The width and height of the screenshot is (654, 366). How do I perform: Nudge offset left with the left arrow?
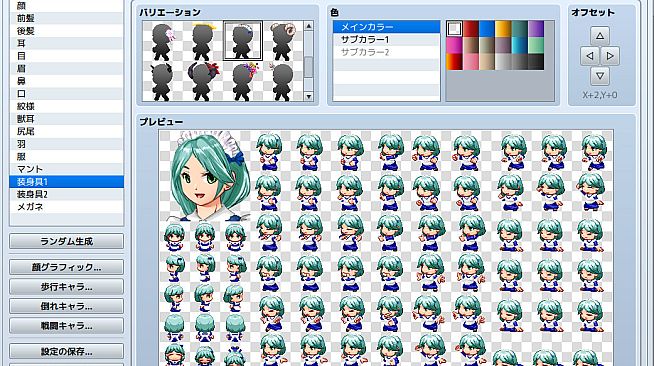[590, 56]
